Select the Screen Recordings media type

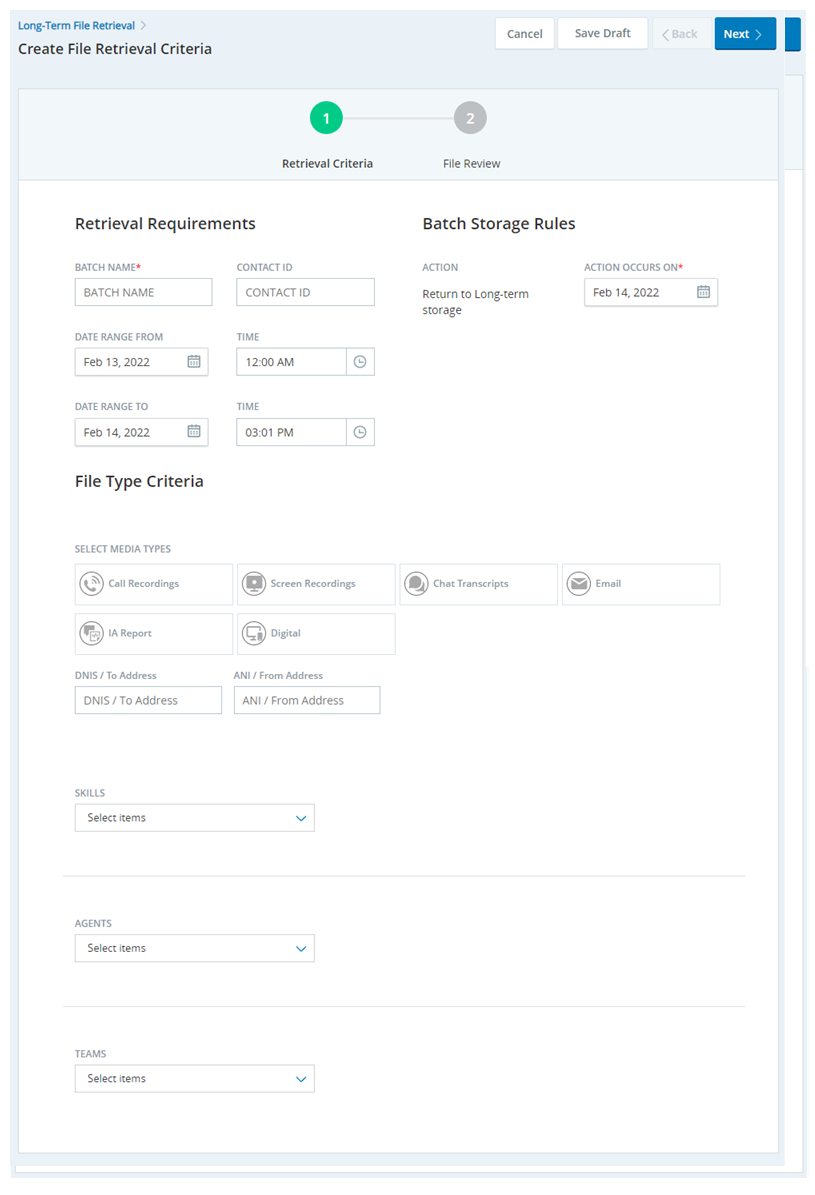tap(316, 584)
